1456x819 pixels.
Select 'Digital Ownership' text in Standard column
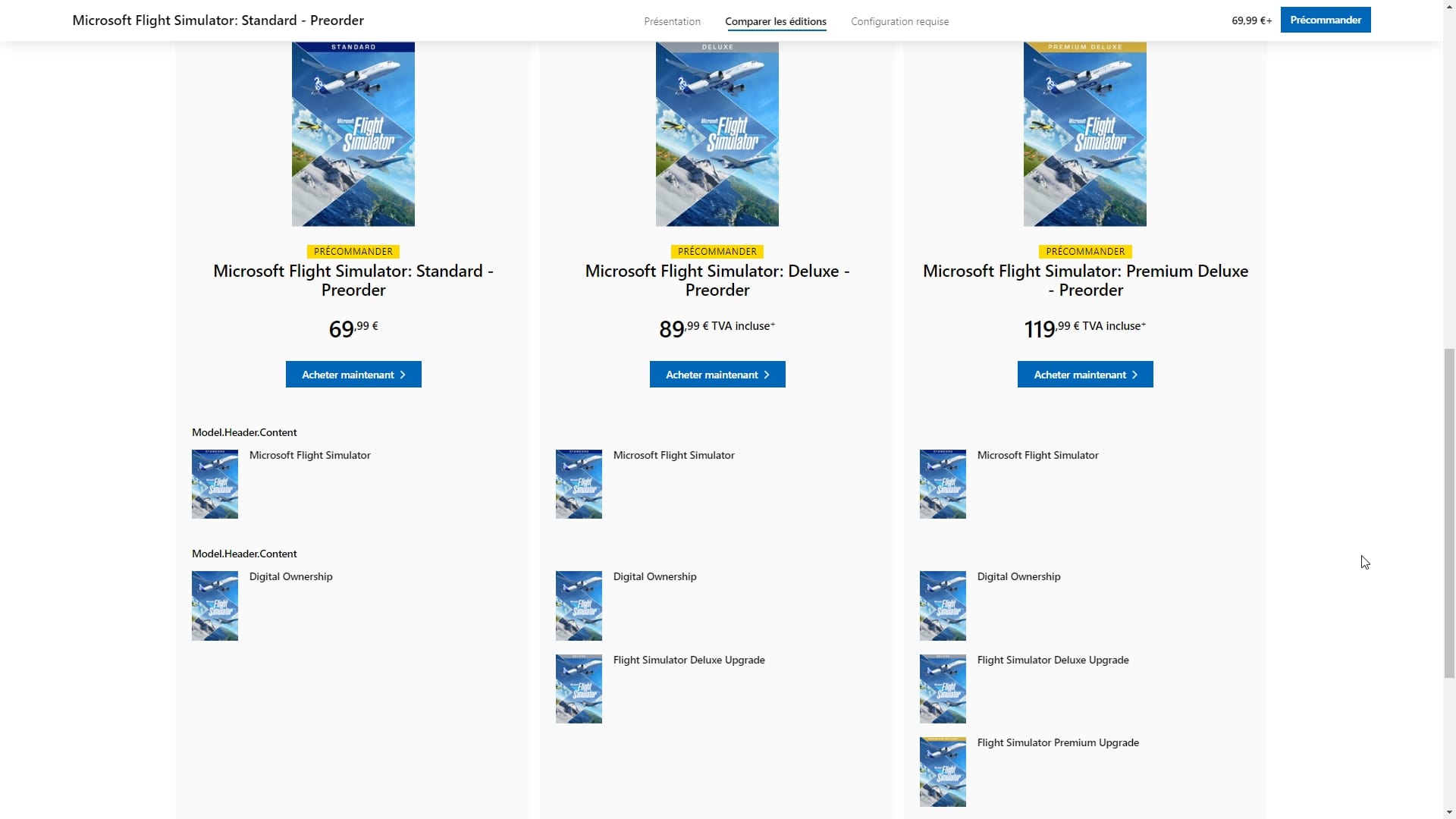(x=290, y=576)
